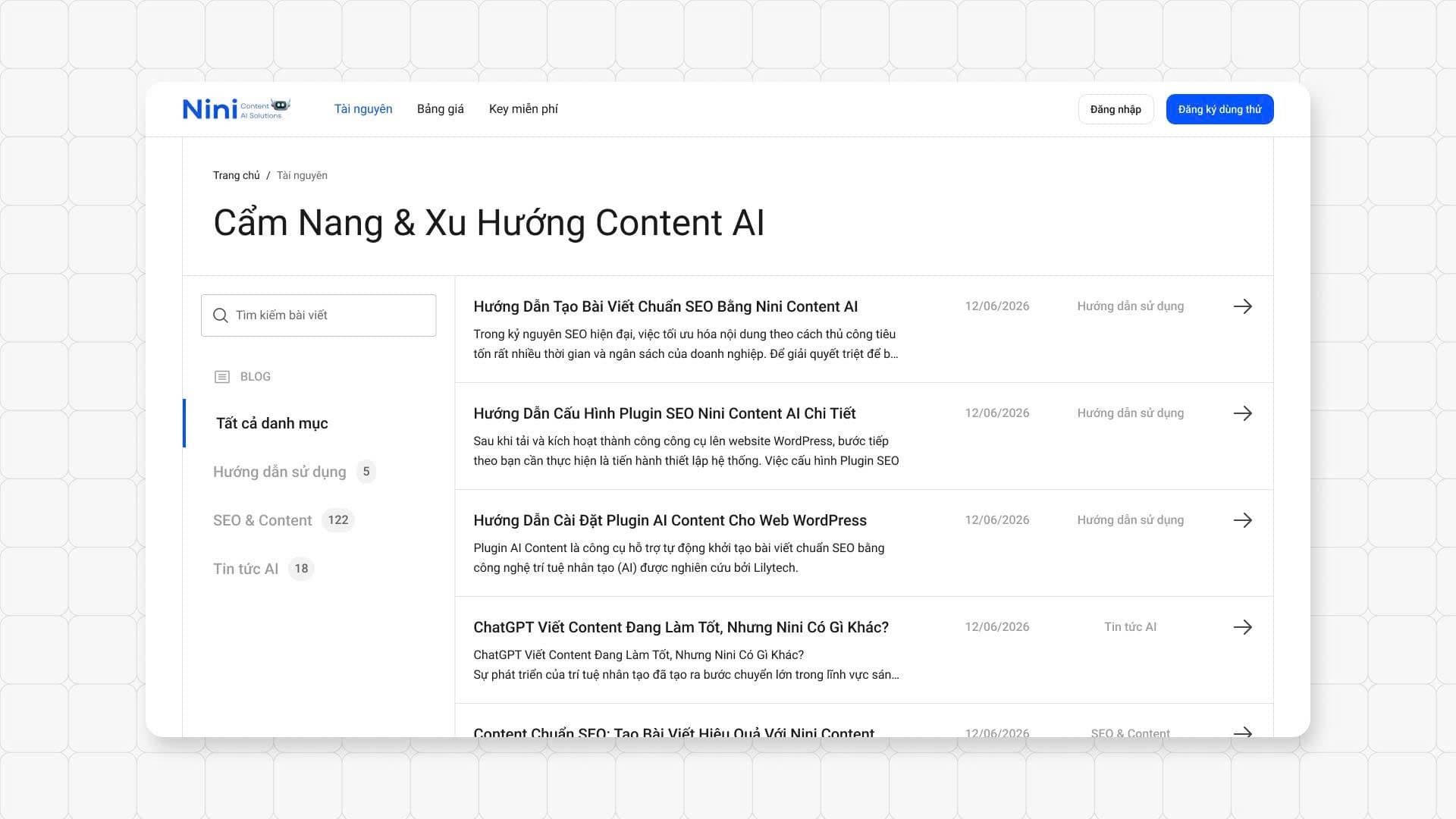Click the 18 count badge
Image resolution: width=1456 pixels, height=819 pixels.
pyautogui.click(x=301, y=569)
